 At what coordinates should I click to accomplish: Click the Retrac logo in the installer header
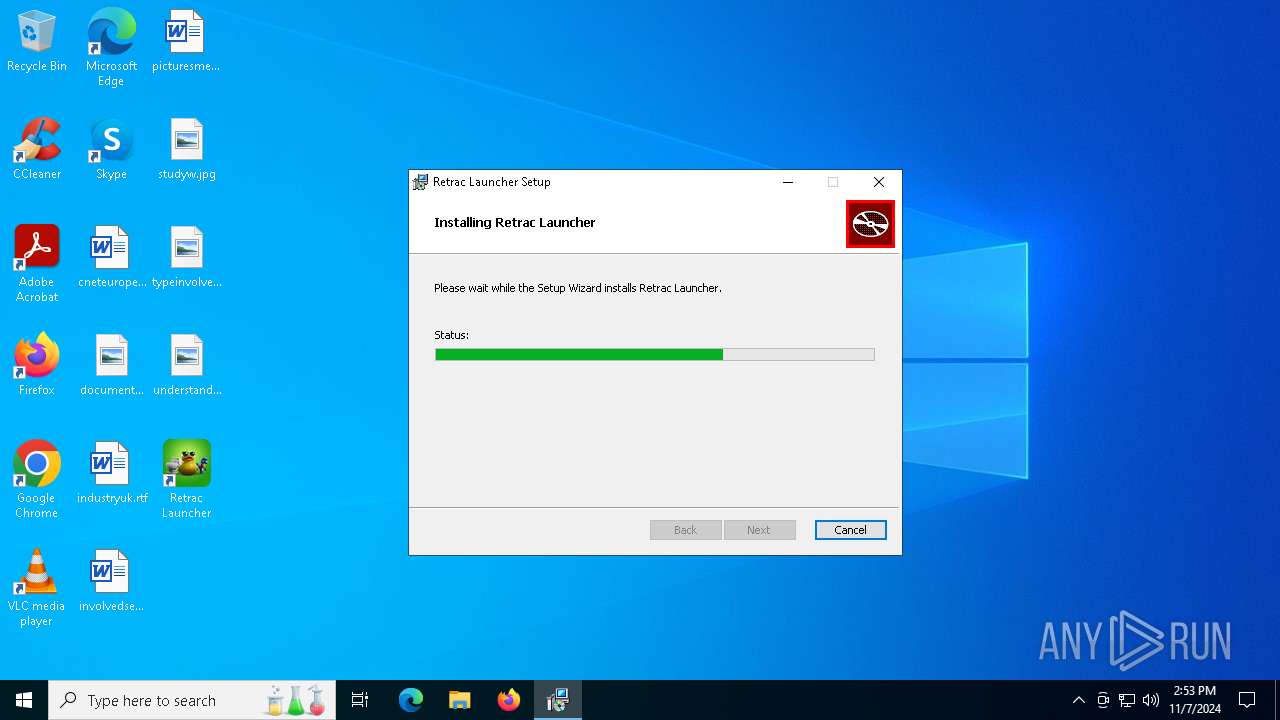(x=870, y=224)
